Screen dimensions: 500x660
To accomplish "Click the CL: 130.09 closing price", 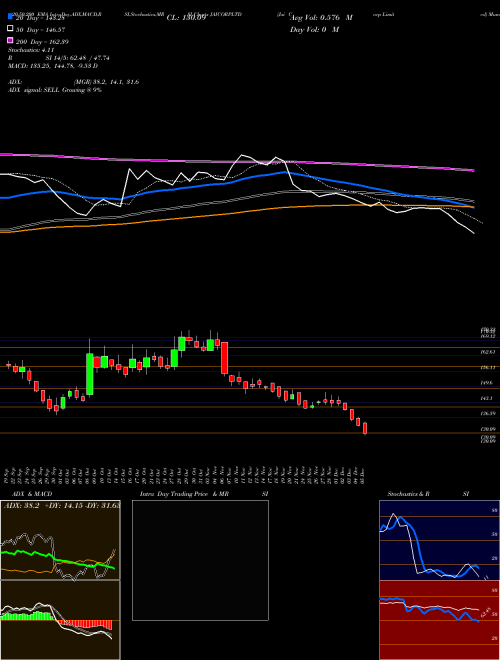I will coord(186,18).
